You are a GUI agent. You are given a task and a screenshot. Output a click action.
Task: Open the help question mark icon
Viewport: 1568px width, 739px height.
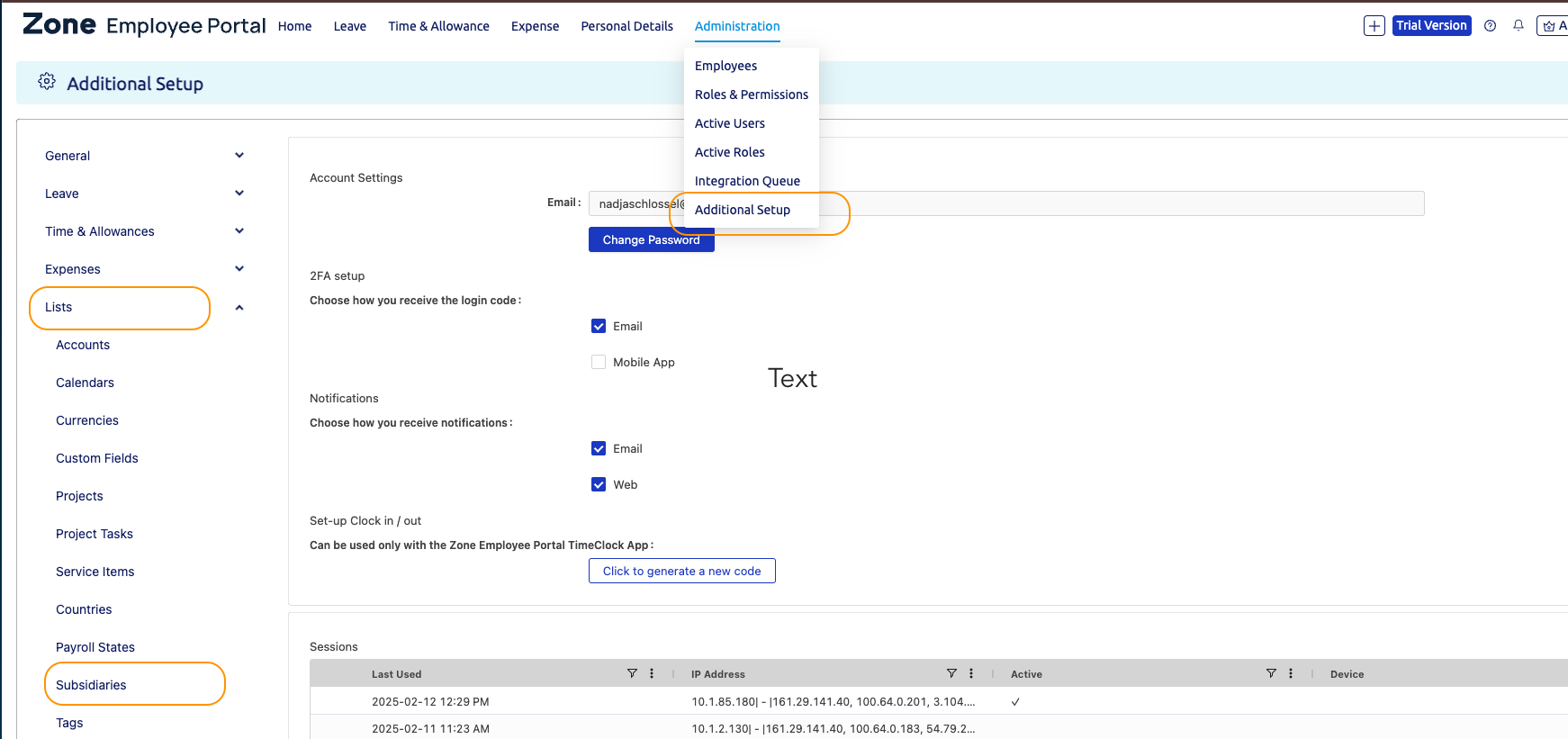1490,26
